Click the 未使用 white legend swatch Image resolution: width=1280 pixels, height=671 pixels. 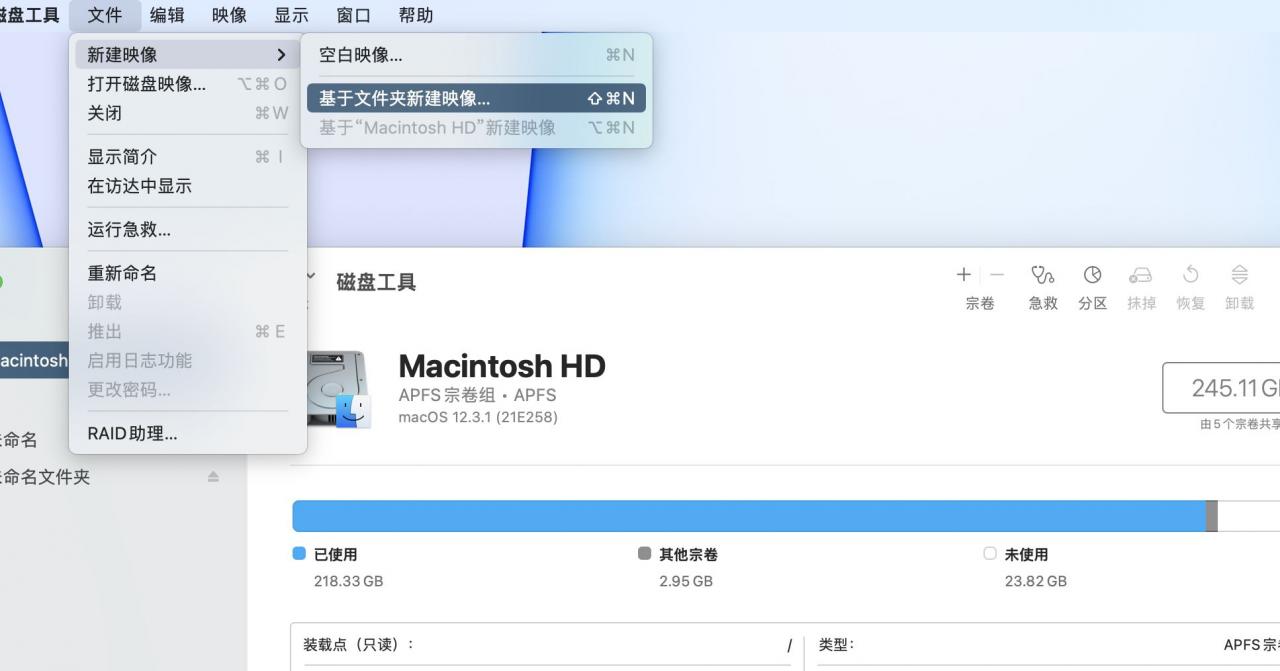point(990,553)
